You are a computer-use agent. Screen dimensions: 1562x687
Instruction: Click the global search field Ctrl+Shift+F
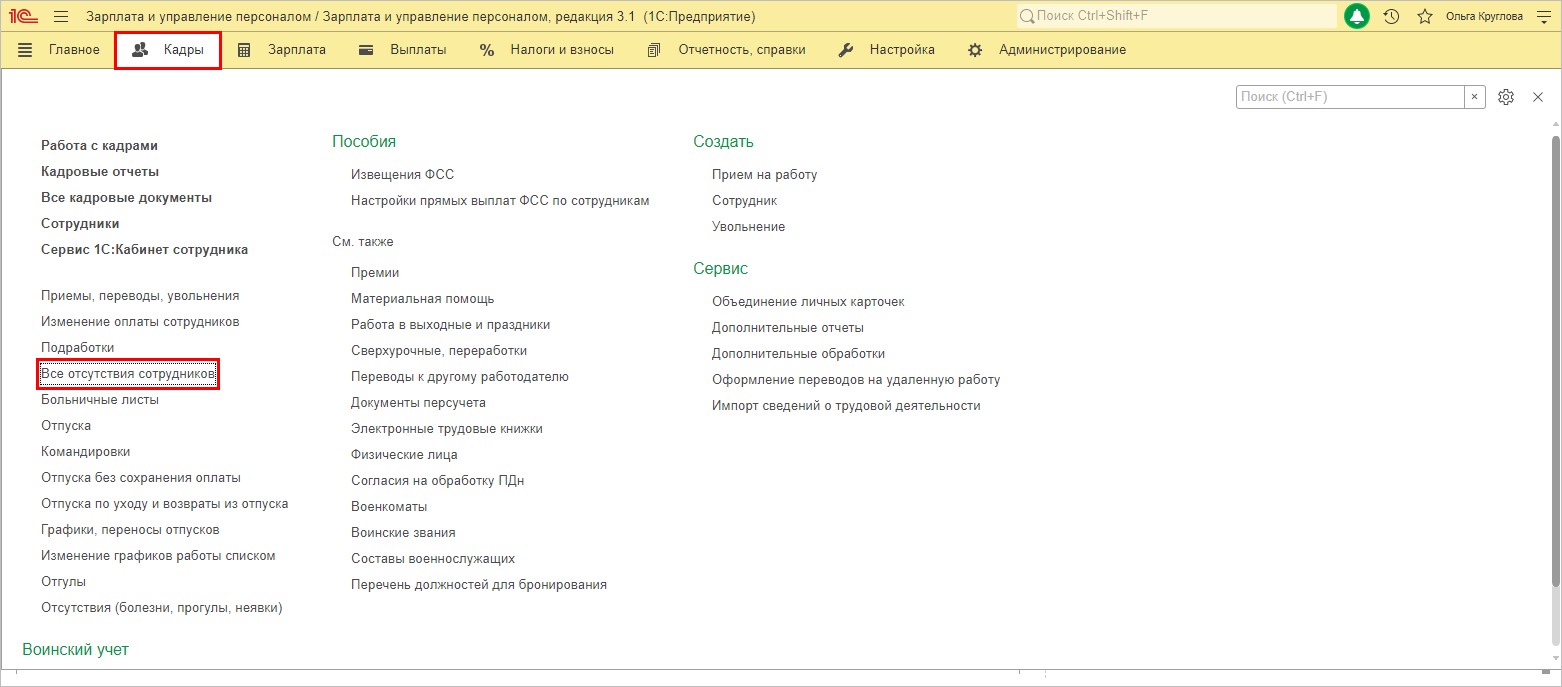tap(1176, 17)
